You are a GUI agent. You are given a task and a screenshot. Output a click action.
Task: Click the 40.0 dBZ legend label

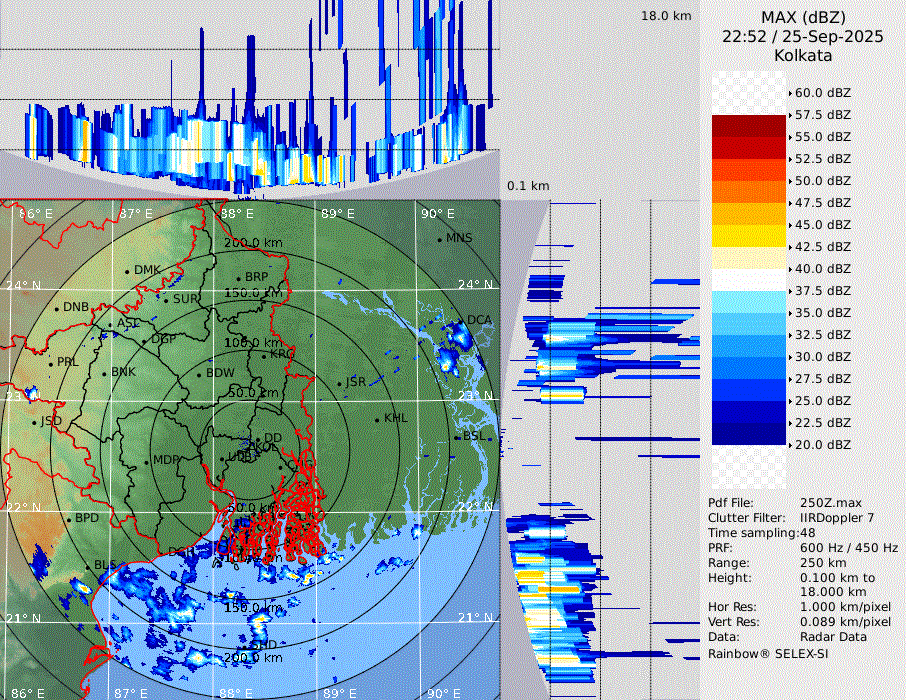point(822,268)
